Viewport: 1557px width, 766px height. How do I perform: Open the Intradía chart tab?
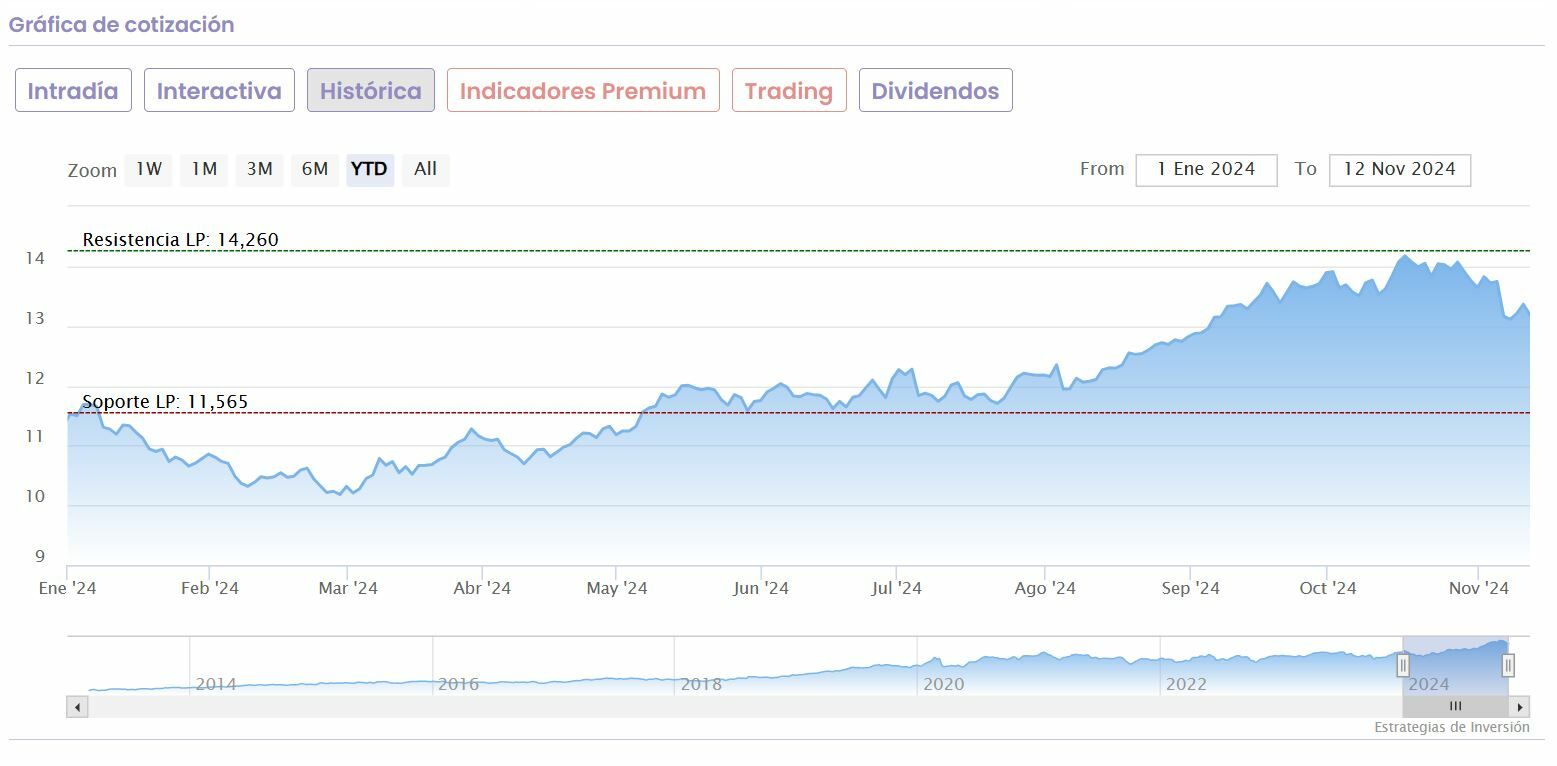coord(73,91)
